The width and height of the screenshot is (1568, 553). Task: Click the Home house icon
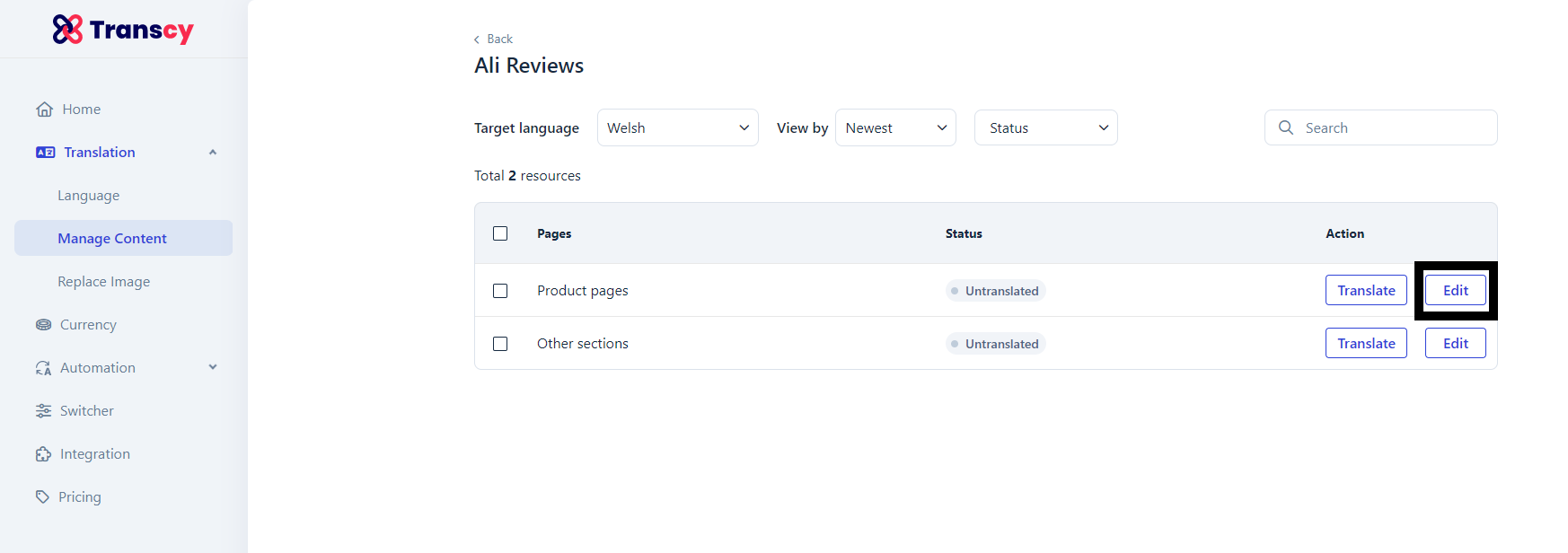pos(44,110)
